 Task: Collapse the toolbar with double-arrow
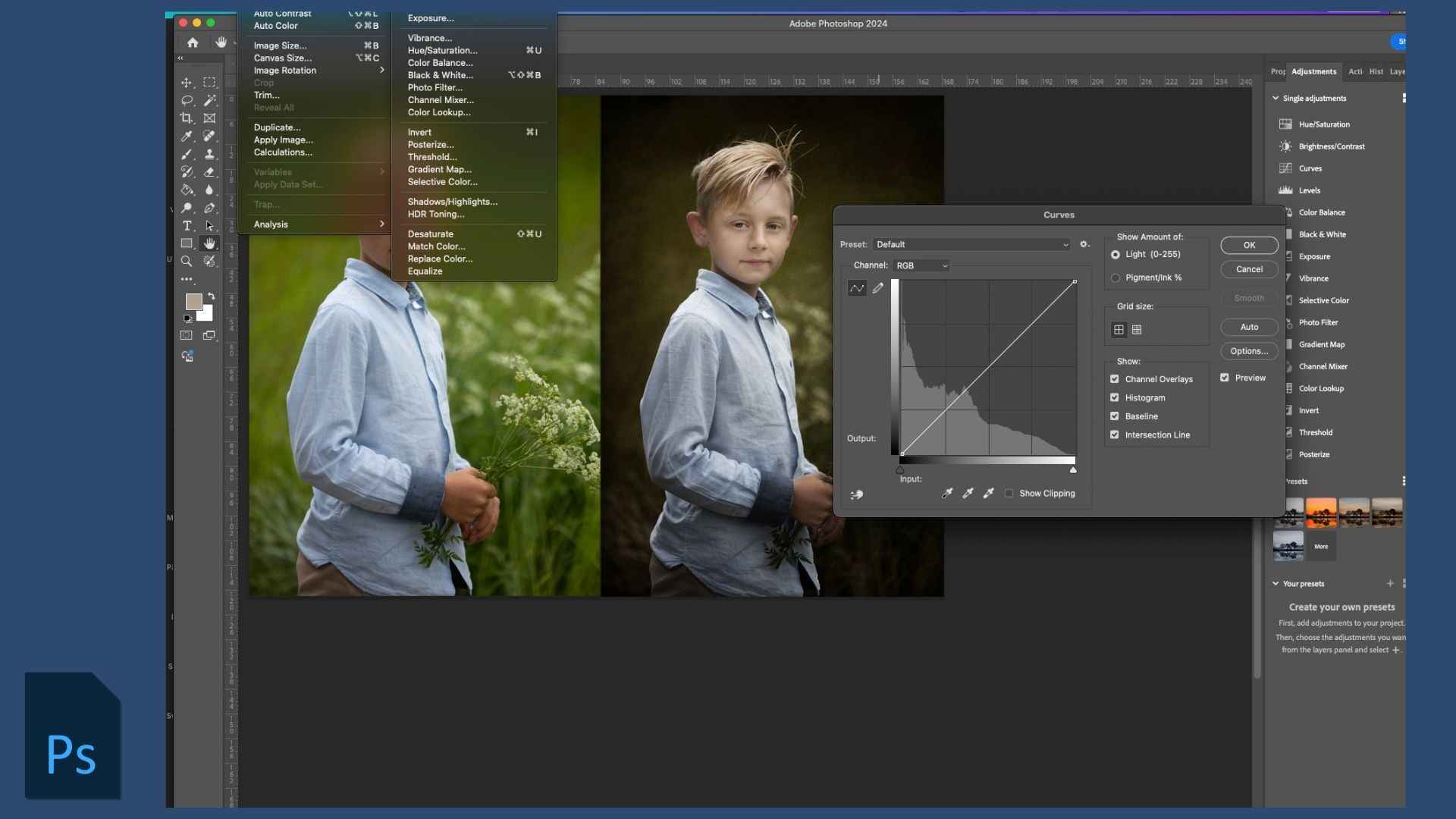tap(180, 58)
